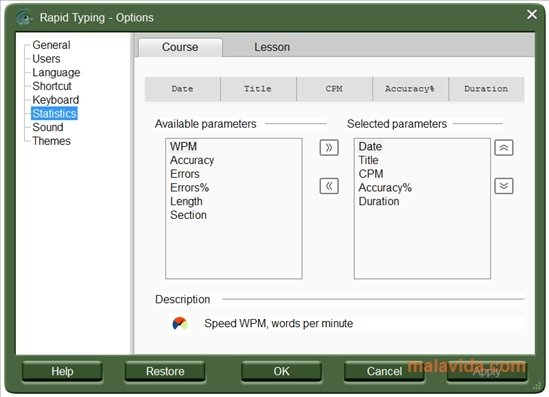Close the Options dialog
Viewport: 549px width, 397px height.
click(532, 14)
